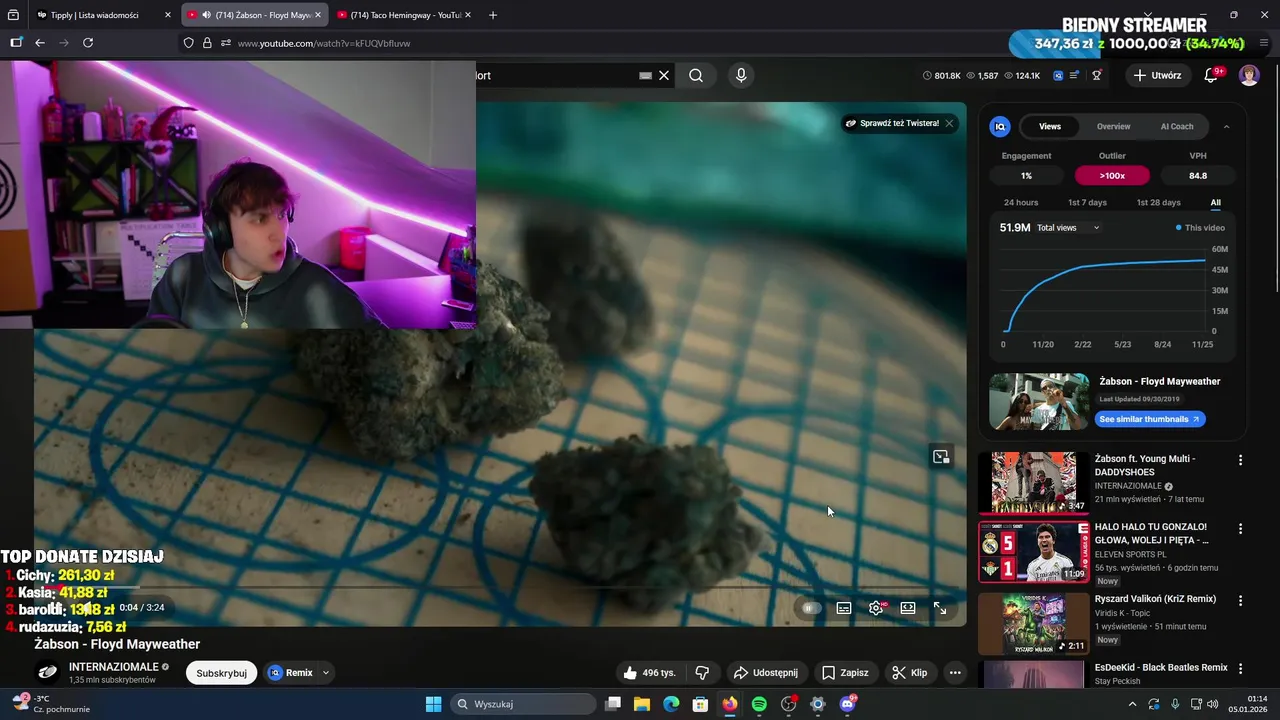This screenshot has width=1280, height=720.
Task: Open the account avatar menu
Action: coord(1249,75)
